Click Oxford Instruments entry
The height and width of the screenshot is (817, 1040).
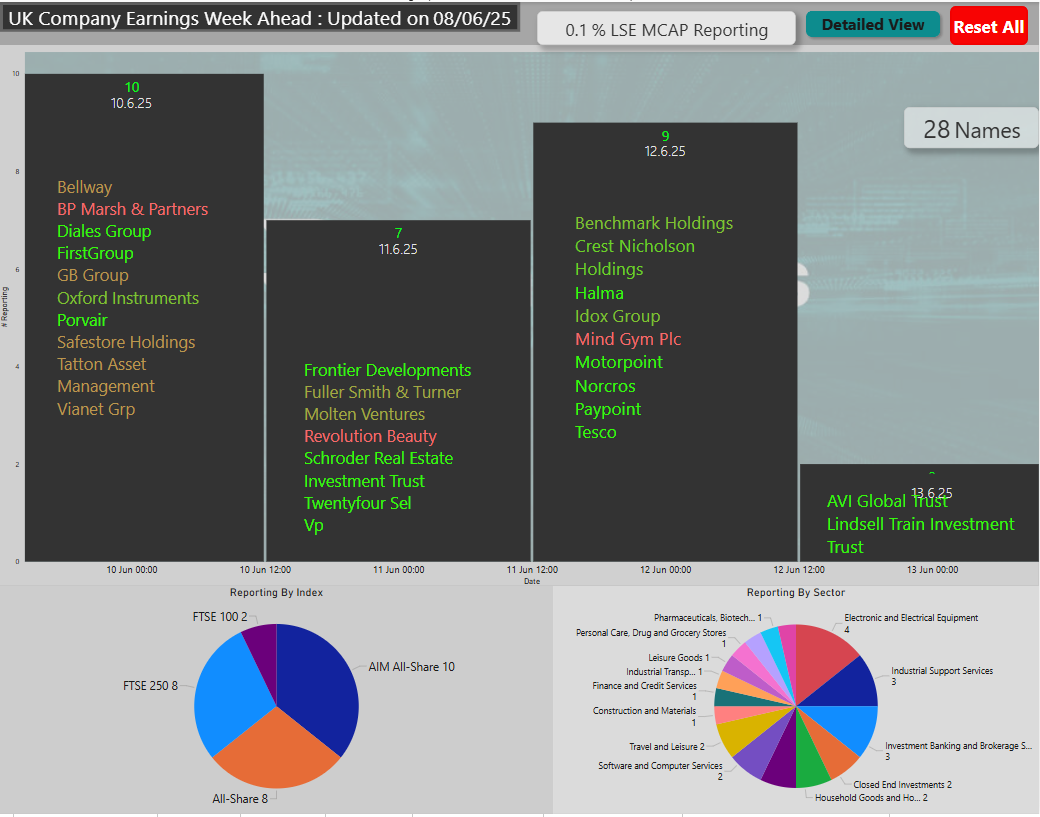(x=128, y=298)
